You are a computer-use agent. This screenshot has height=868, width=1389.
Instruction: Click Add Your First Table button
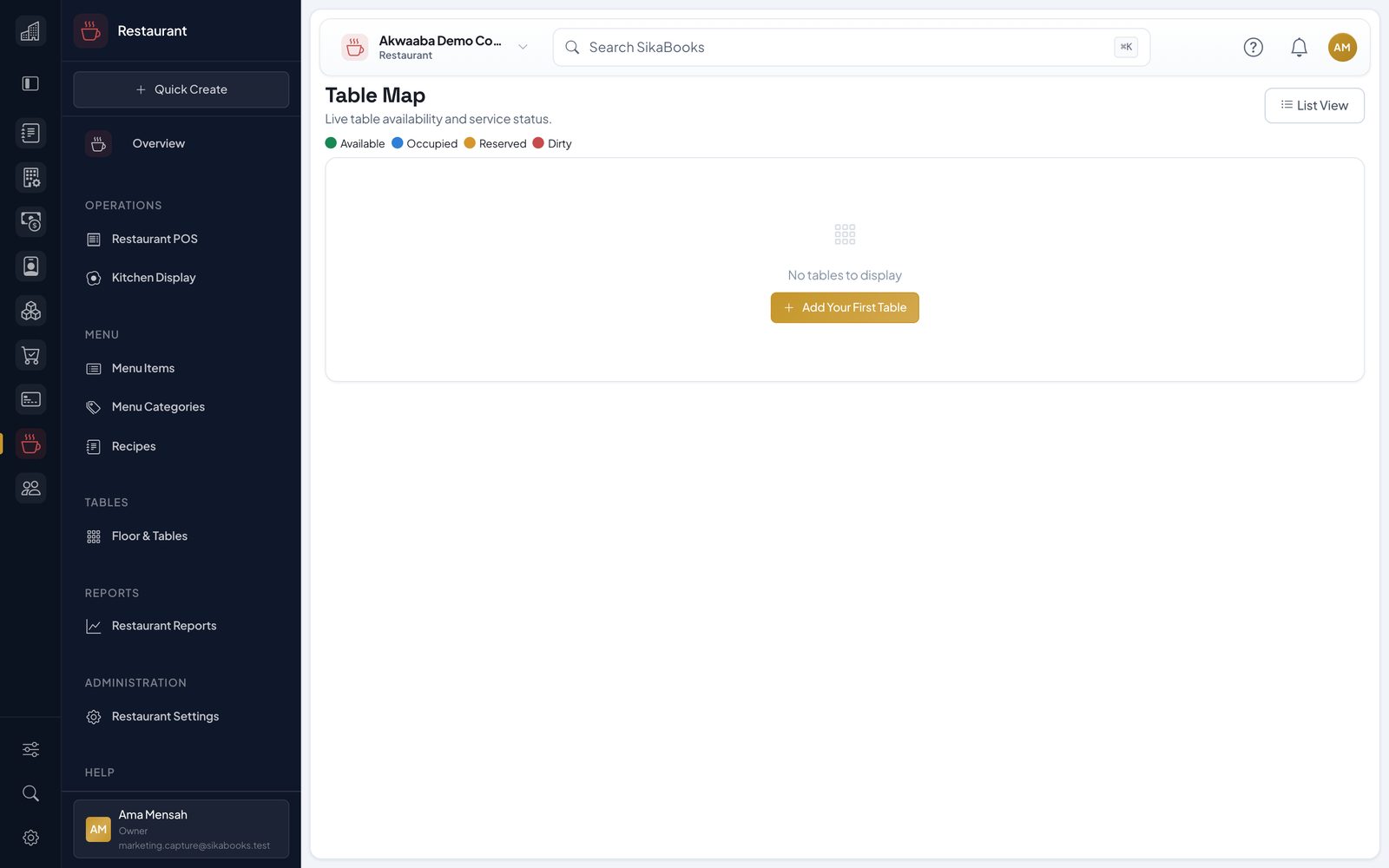point(845,308)
